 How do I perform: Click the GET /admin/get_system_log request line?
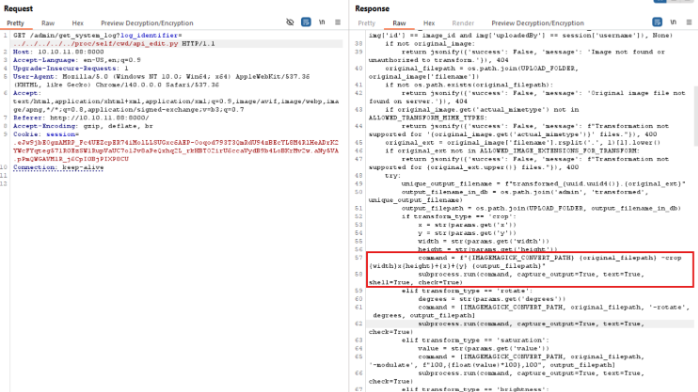[x=97, y=35]
